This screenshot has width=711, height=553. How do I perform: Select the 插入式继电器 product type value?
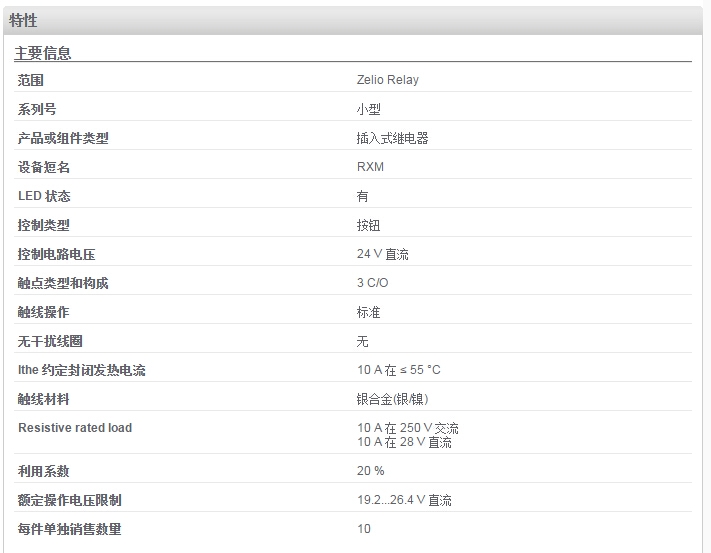click(393, 138)
